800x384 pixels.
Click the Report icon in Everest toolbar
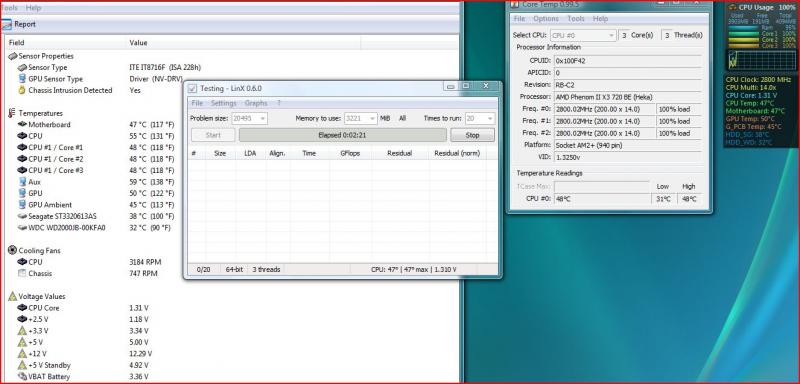[6, 24]
